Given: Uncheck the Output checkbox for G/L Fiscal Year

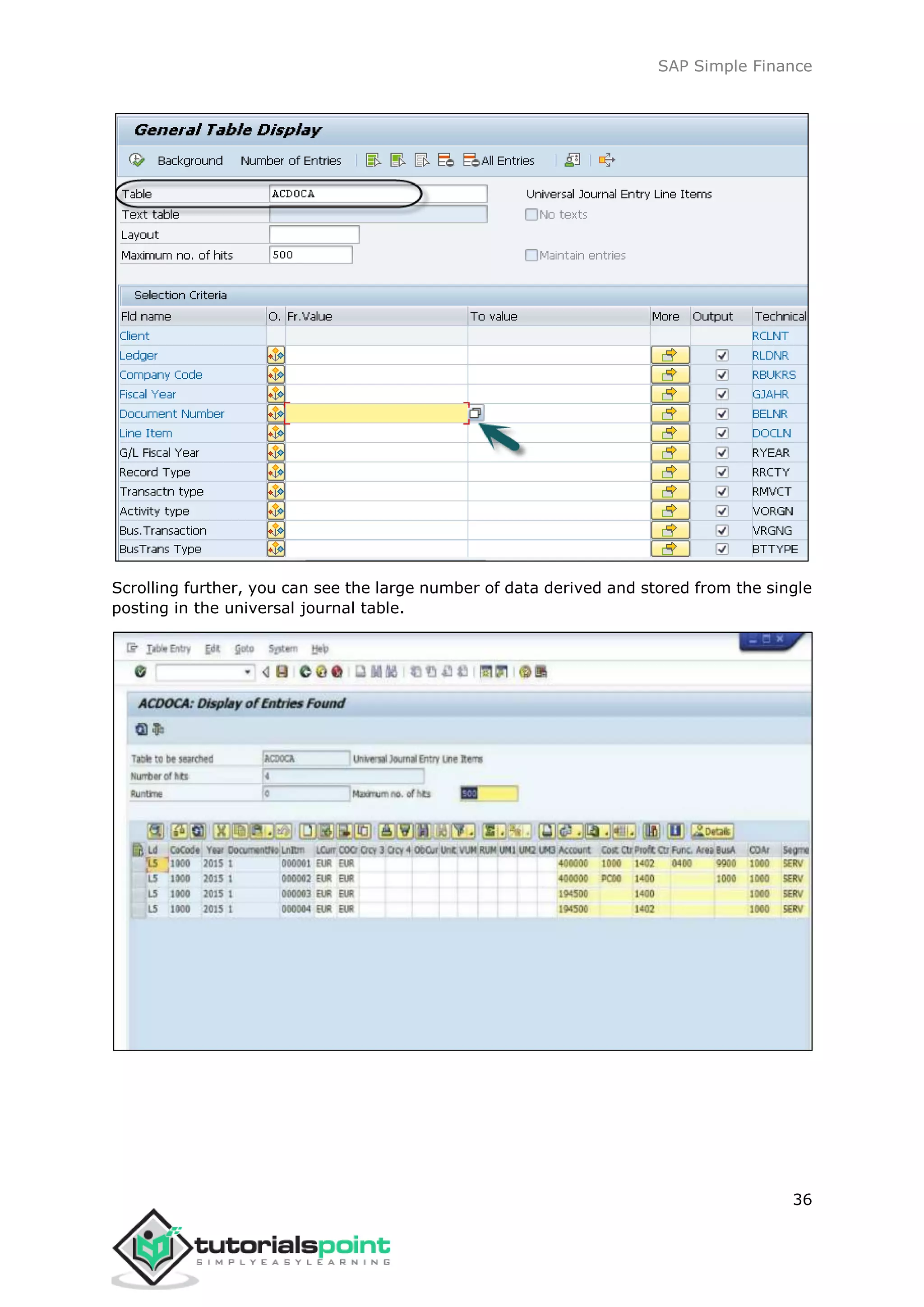Looking at the screenshot, I should [722, 453].
